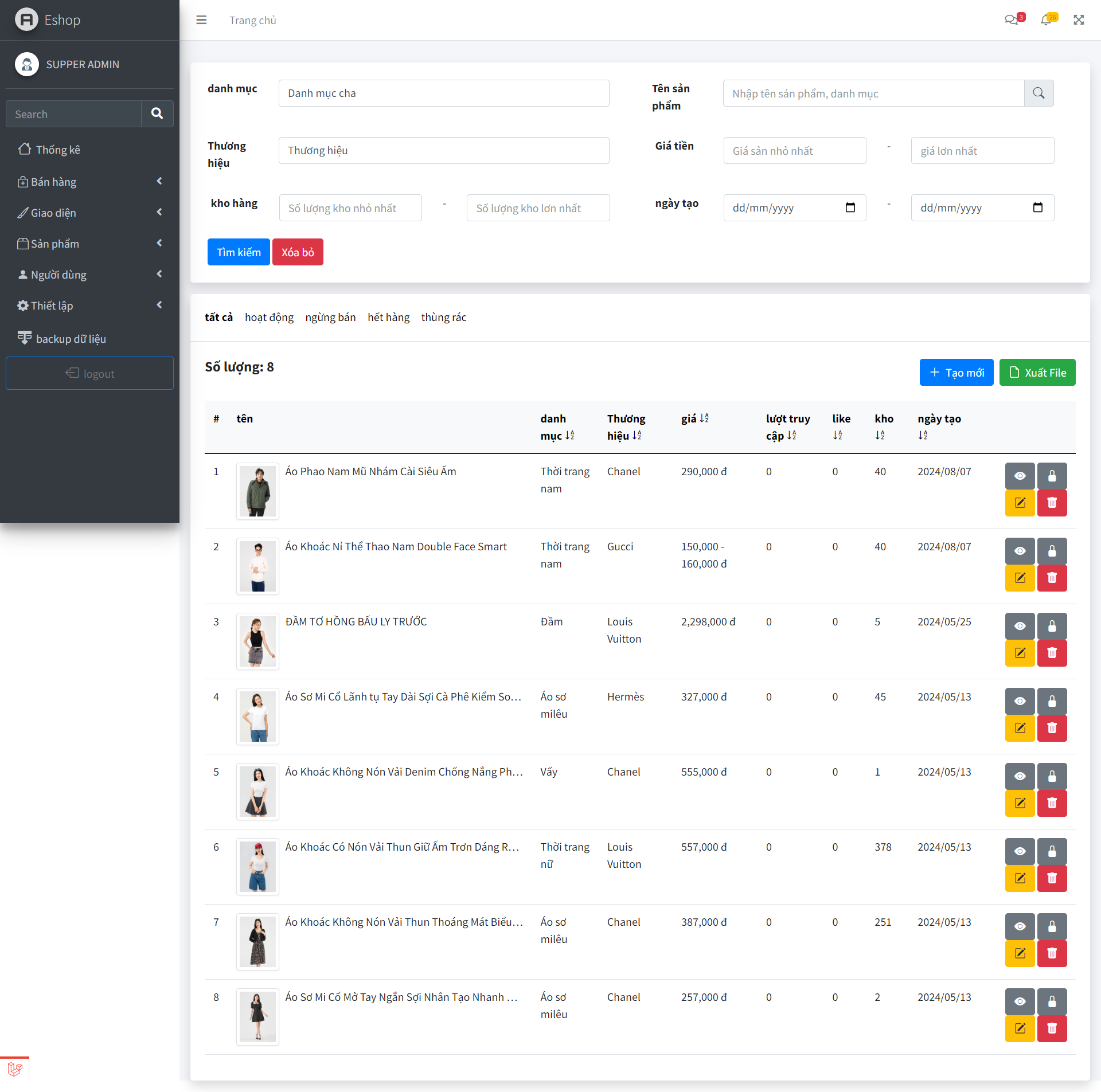This screenshot has width=1101, height=1092.
Task: Click the lock icon for product 2
Action: [1052, 551]
